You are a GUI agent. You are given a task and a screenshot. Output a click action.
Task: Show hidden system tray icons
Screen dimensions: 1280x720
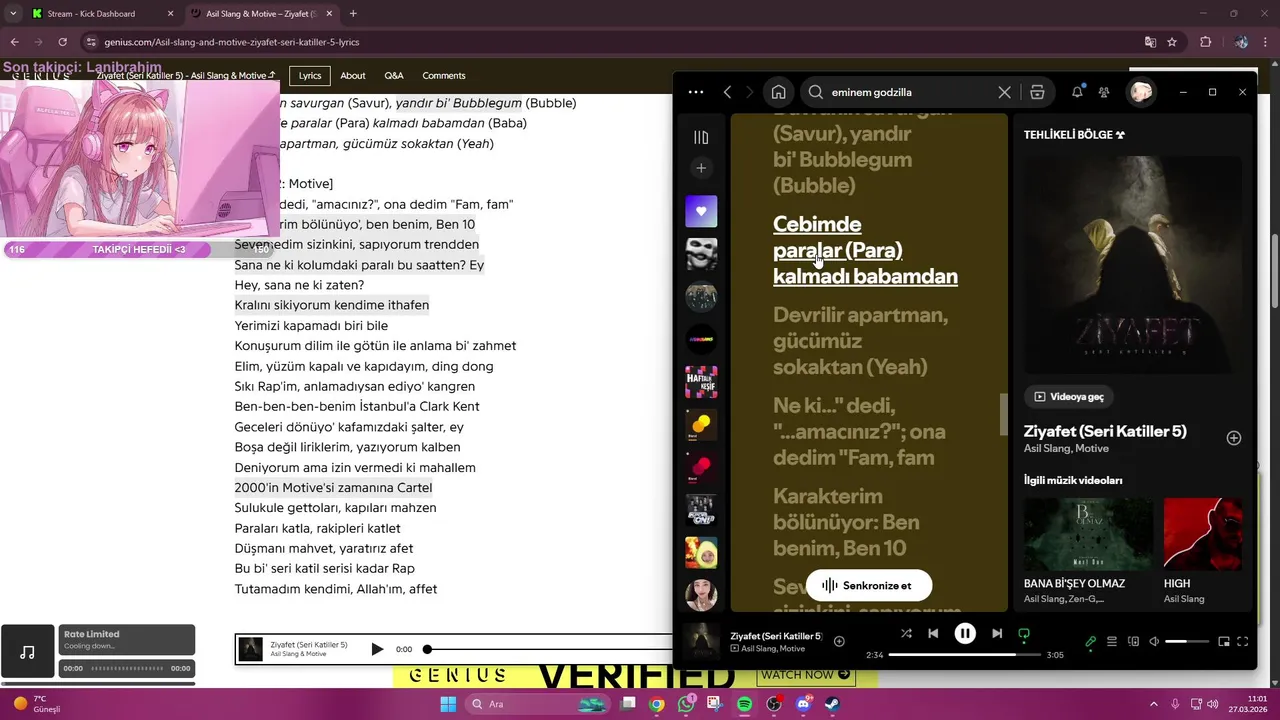[x=1152, y=704]
